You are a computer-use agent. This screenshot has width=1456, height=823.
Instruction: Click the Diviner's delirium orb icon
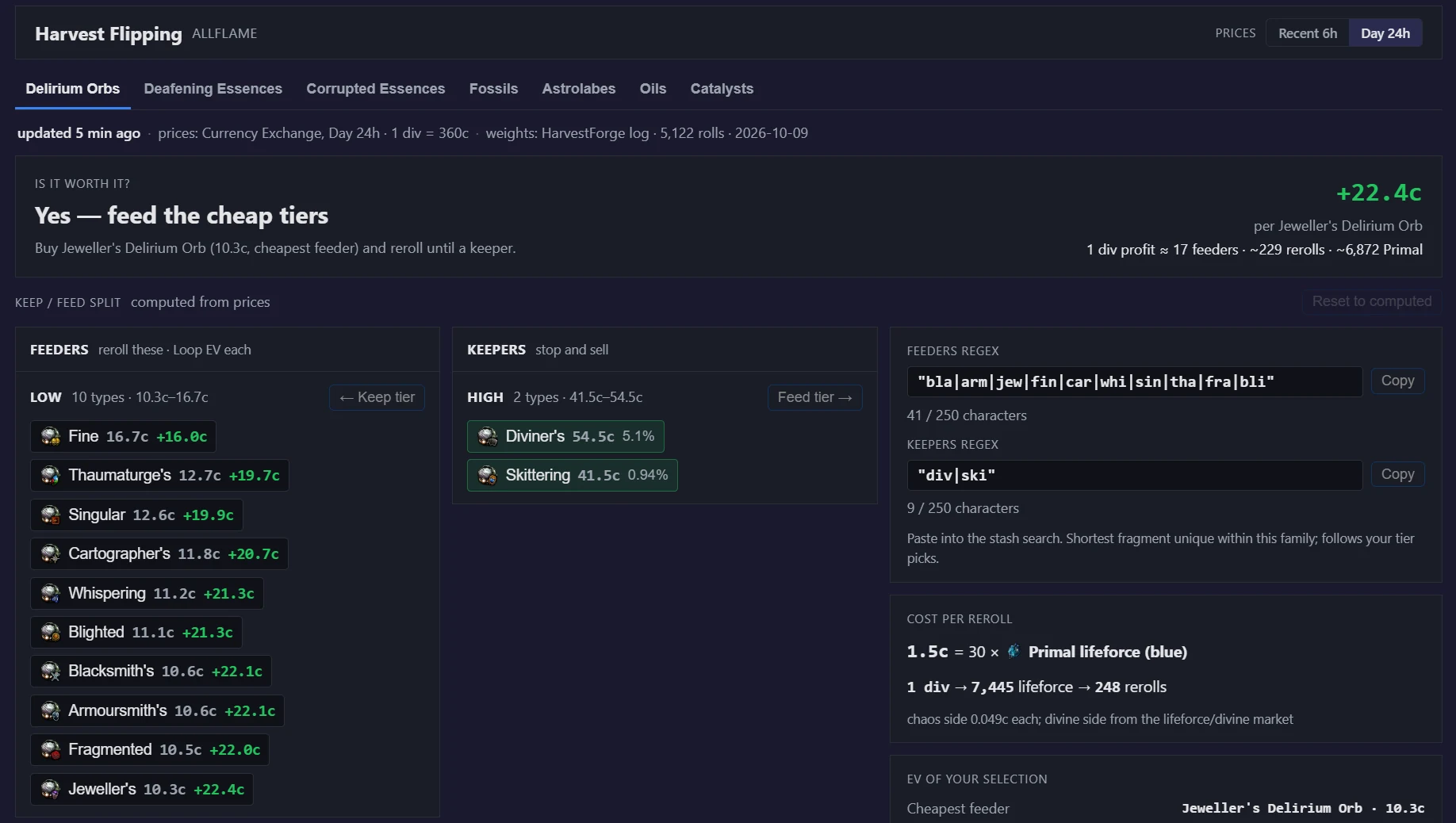488,436
